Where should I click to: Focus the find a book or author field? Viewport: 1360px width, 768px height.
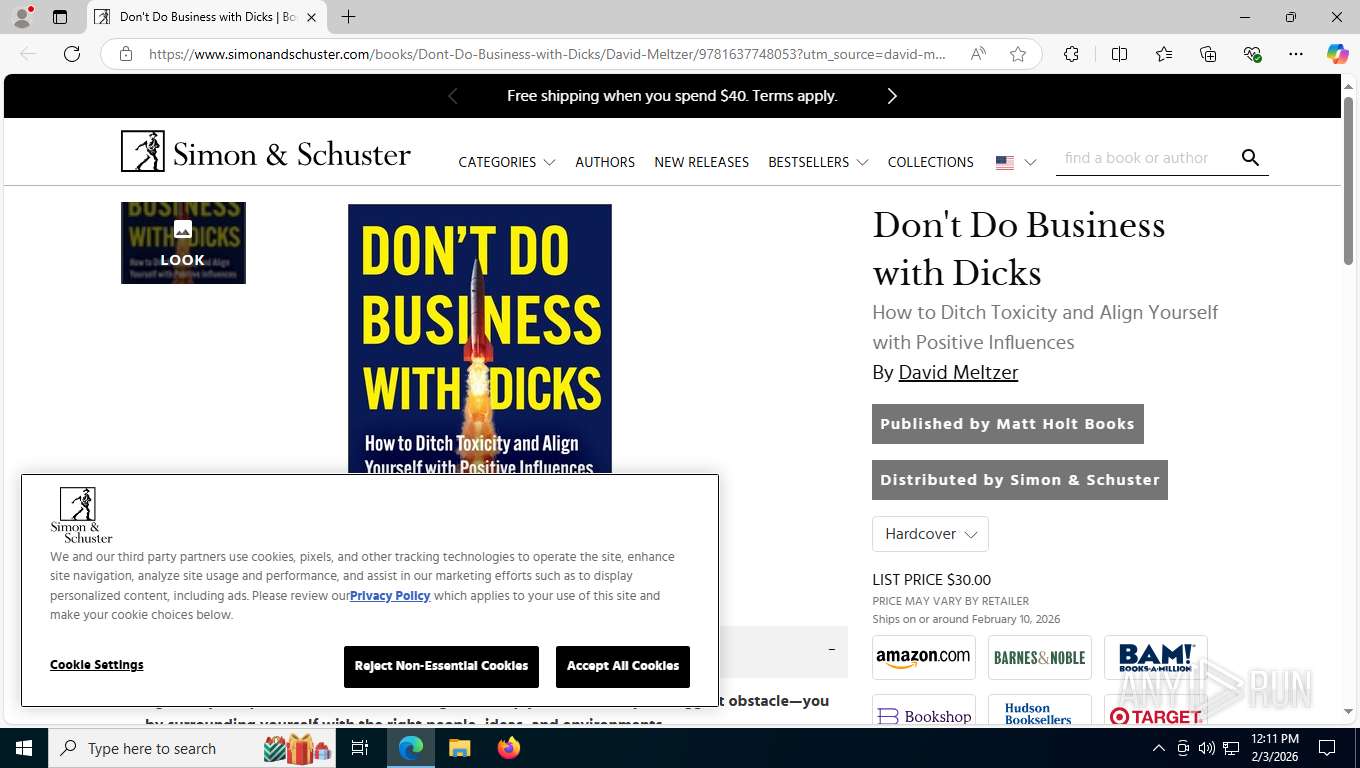1145,158
